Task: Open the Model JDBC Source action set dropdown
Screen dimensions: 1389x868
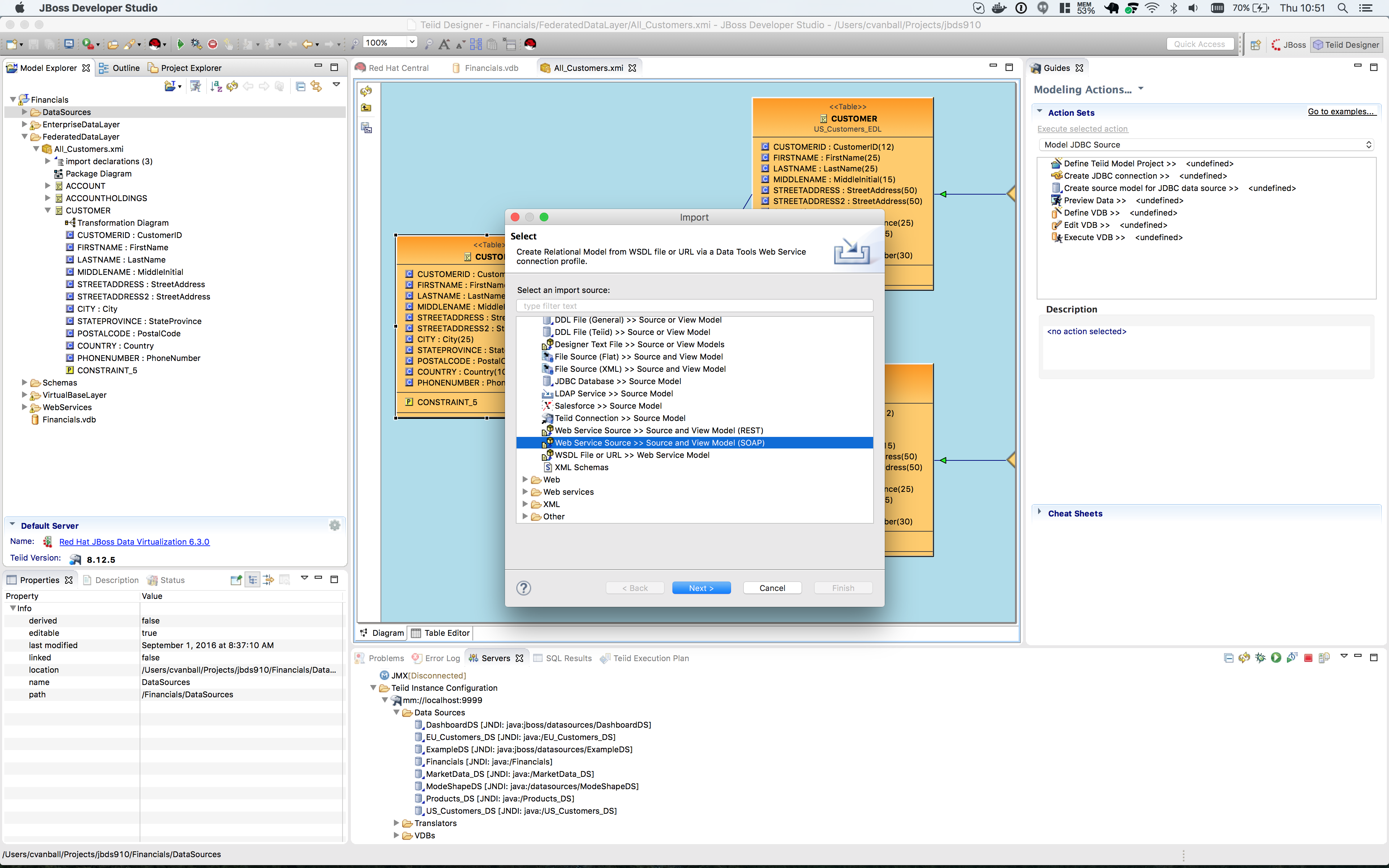Action: pos(1205,145)
